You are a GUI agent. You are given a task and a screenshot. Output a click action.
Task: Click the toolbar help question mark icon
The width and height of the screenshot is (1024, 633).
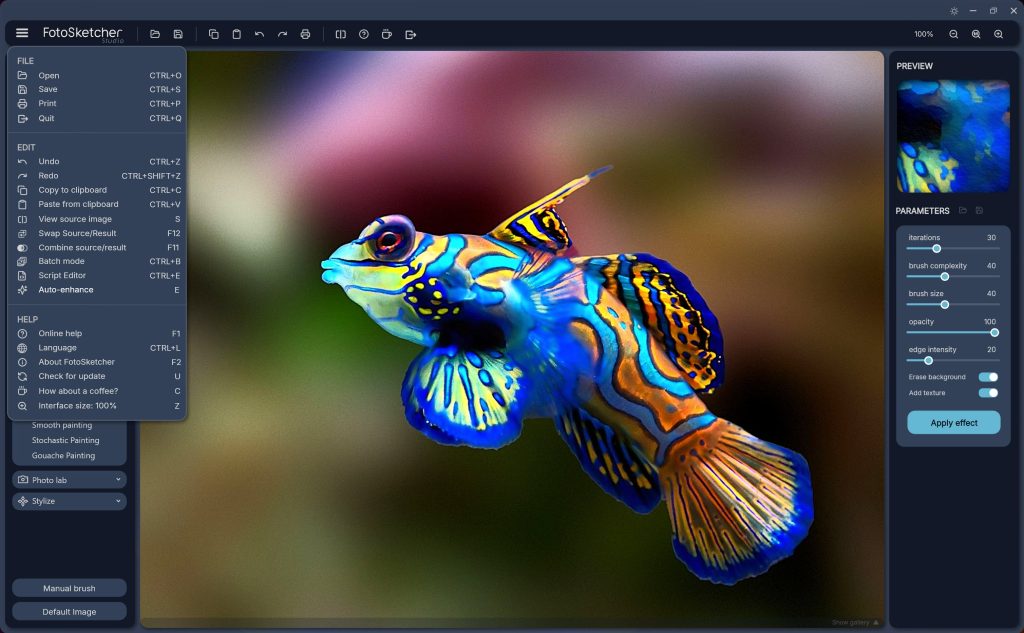(364, 34)
